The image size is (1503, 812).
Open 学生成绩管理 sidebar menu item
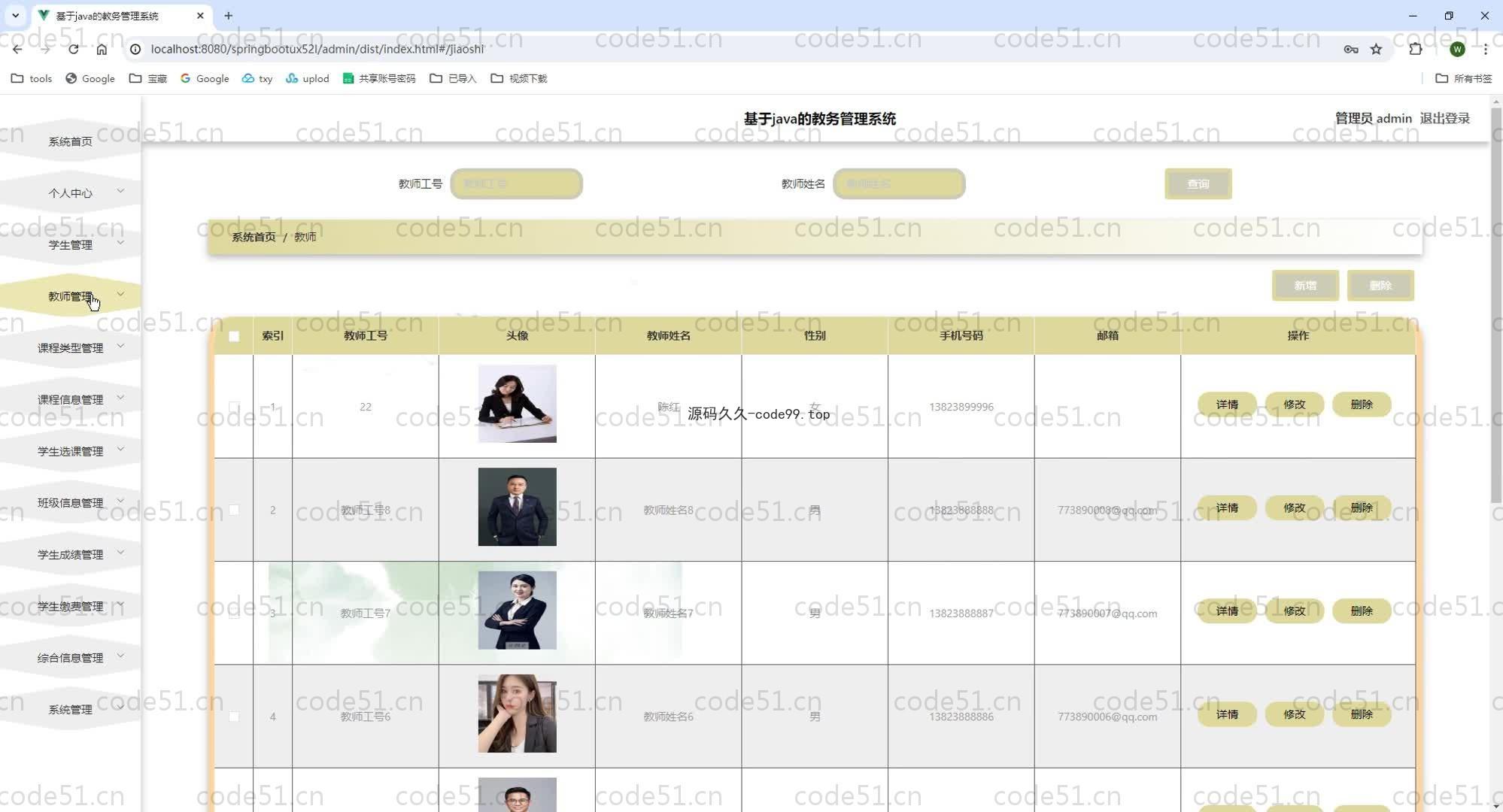point(70,554)
